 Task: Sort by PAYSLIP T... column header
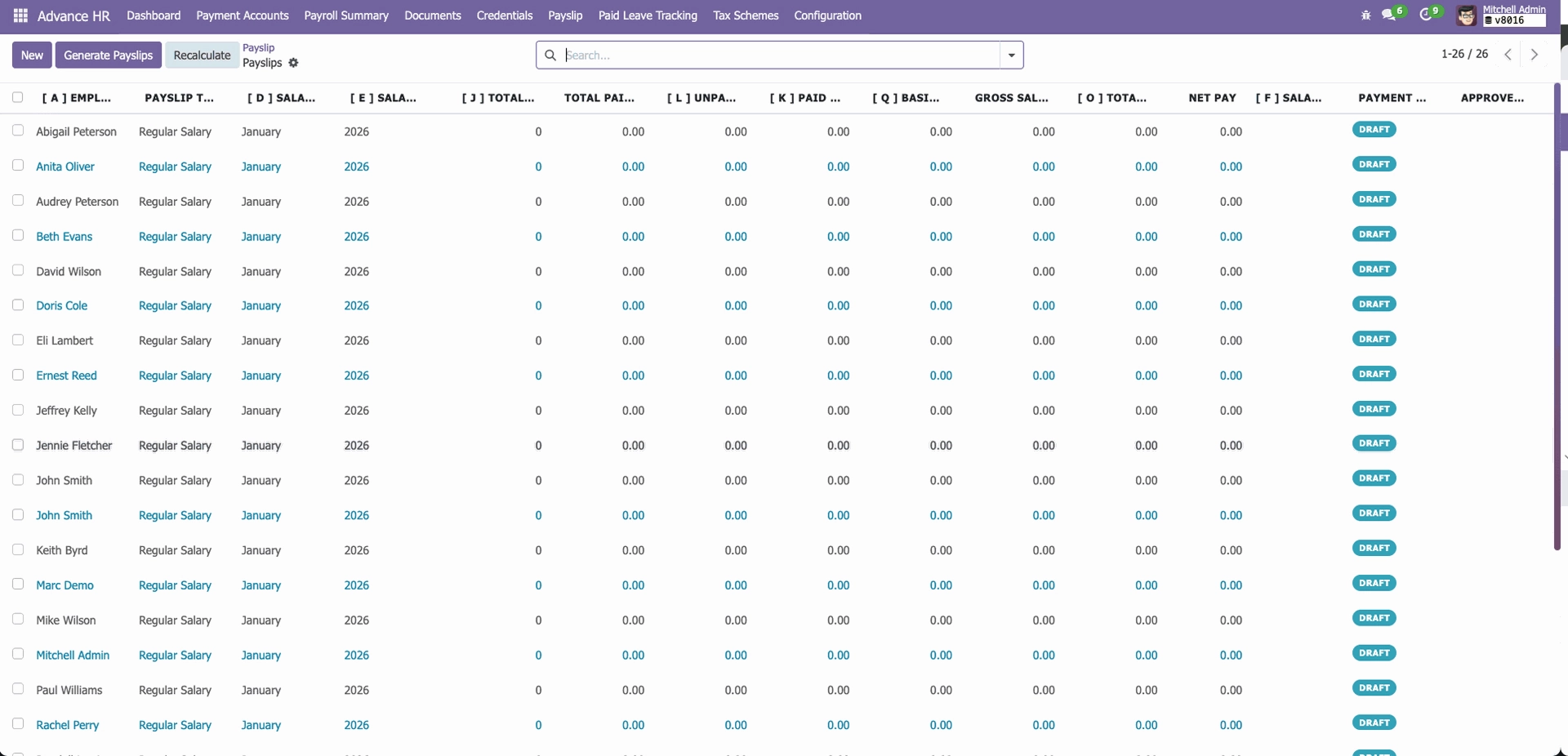point(179,98)
